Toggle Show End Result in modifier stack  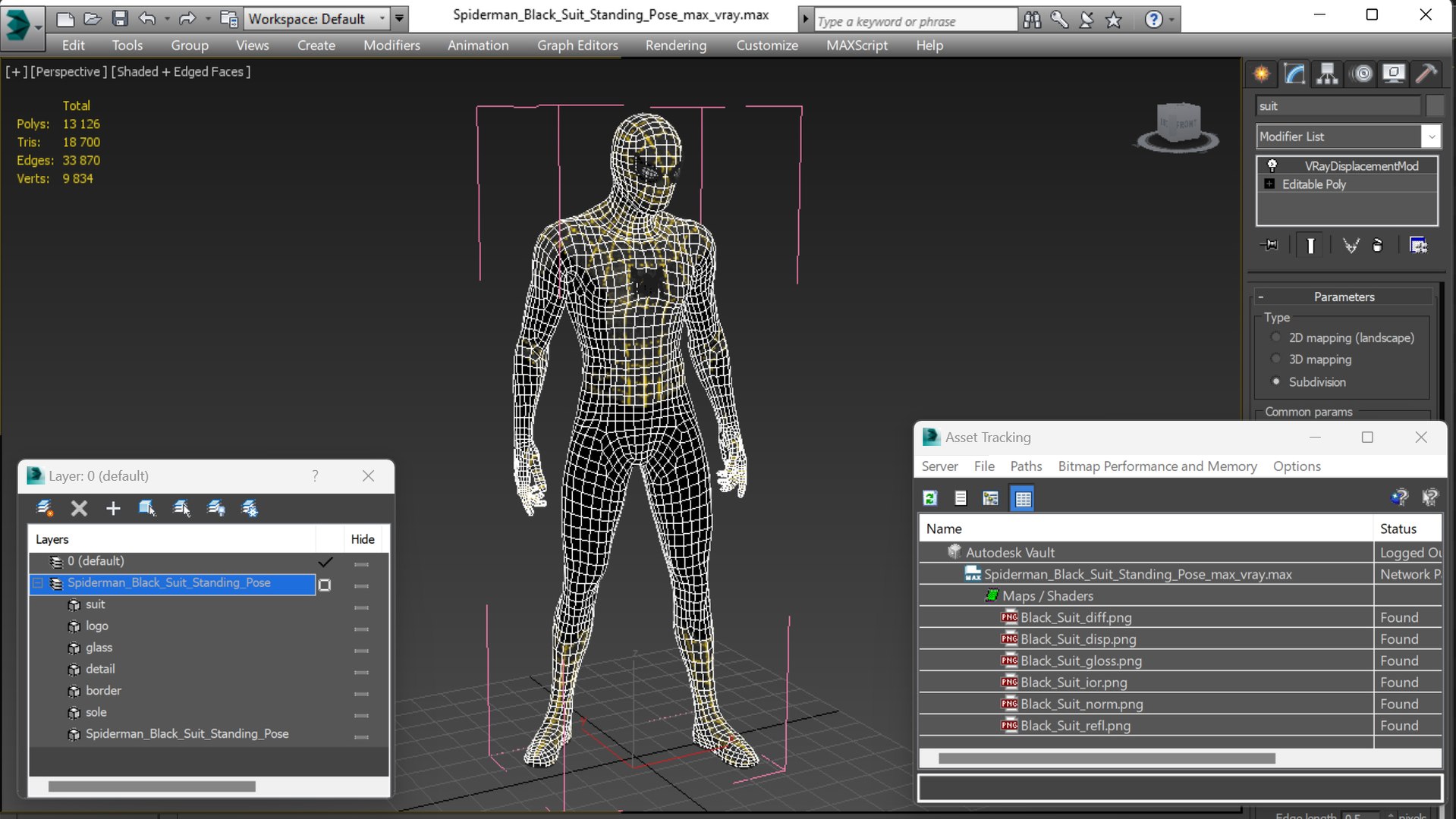(x=1310, y=245)
